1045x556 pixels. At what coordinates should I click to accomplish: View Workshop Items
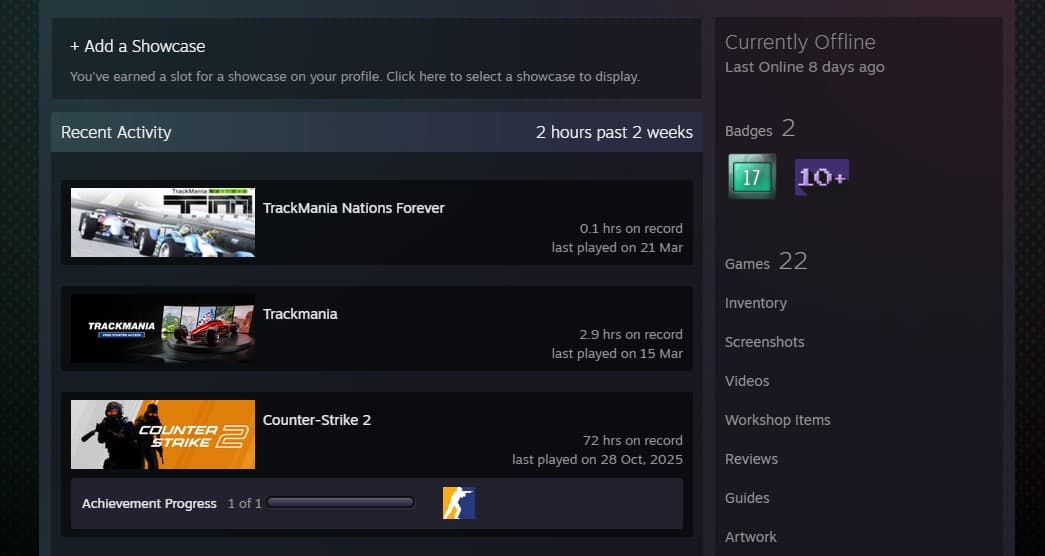point(777,420)
